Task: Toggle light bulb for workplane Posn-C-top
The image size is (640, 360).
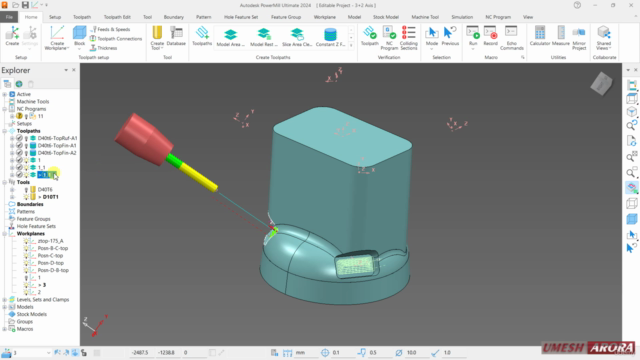Action: click(x=26, y=256)
